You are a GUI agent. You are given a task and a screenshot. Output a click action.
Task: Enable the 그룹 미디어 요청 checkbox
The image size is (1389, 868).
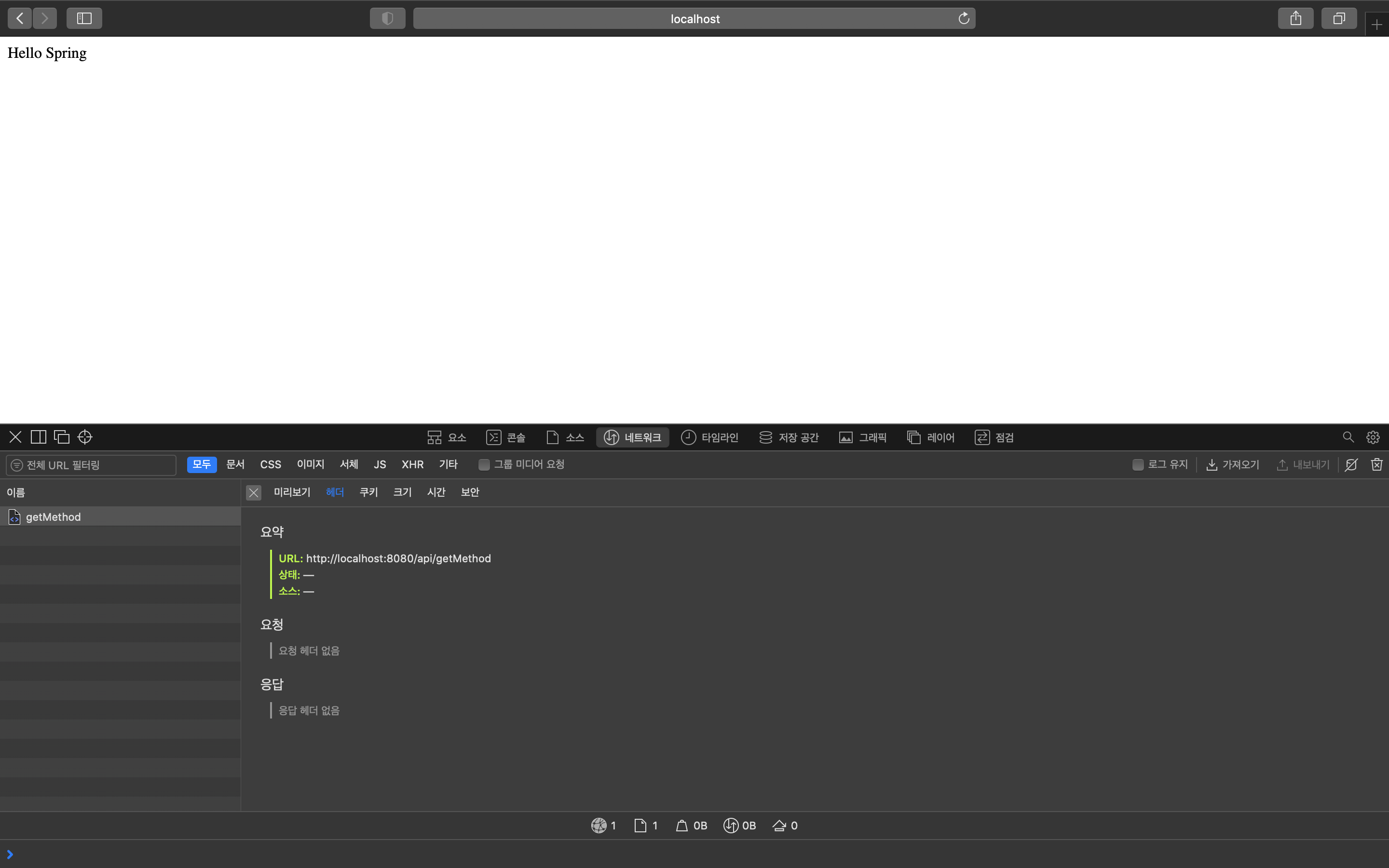[x=484, y=464]
